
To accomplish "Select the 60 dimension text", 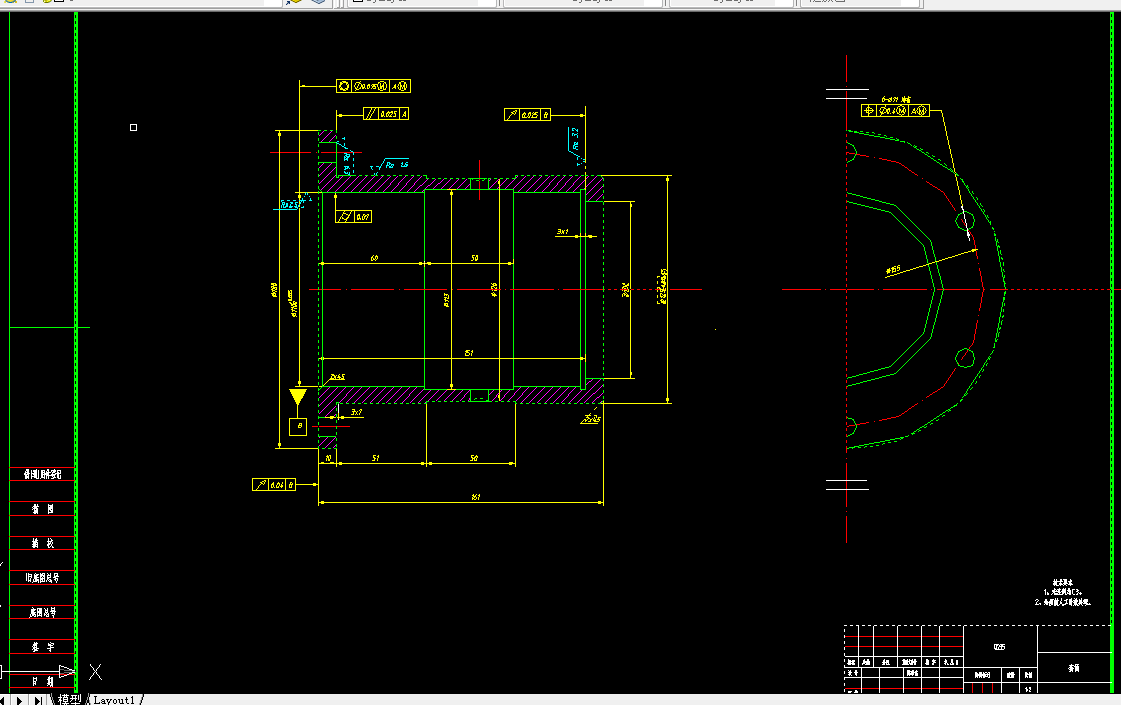I will pos(374,258).
